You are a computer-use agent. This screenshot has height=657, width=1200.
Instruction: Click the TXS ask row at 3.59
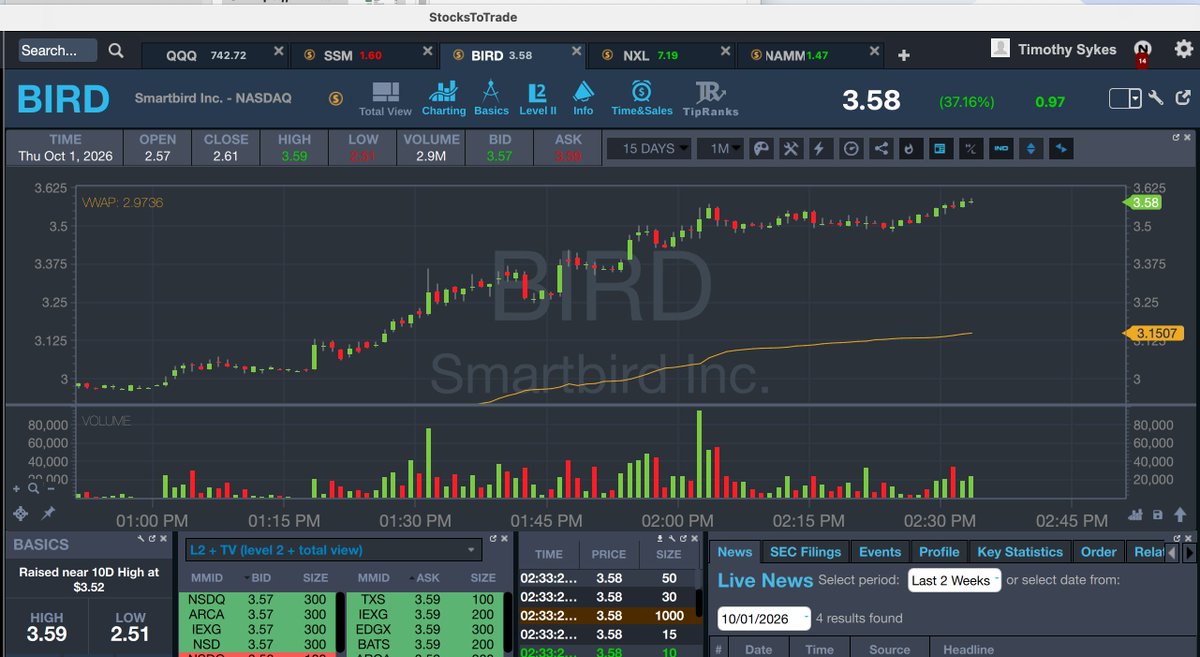point(426,598)
